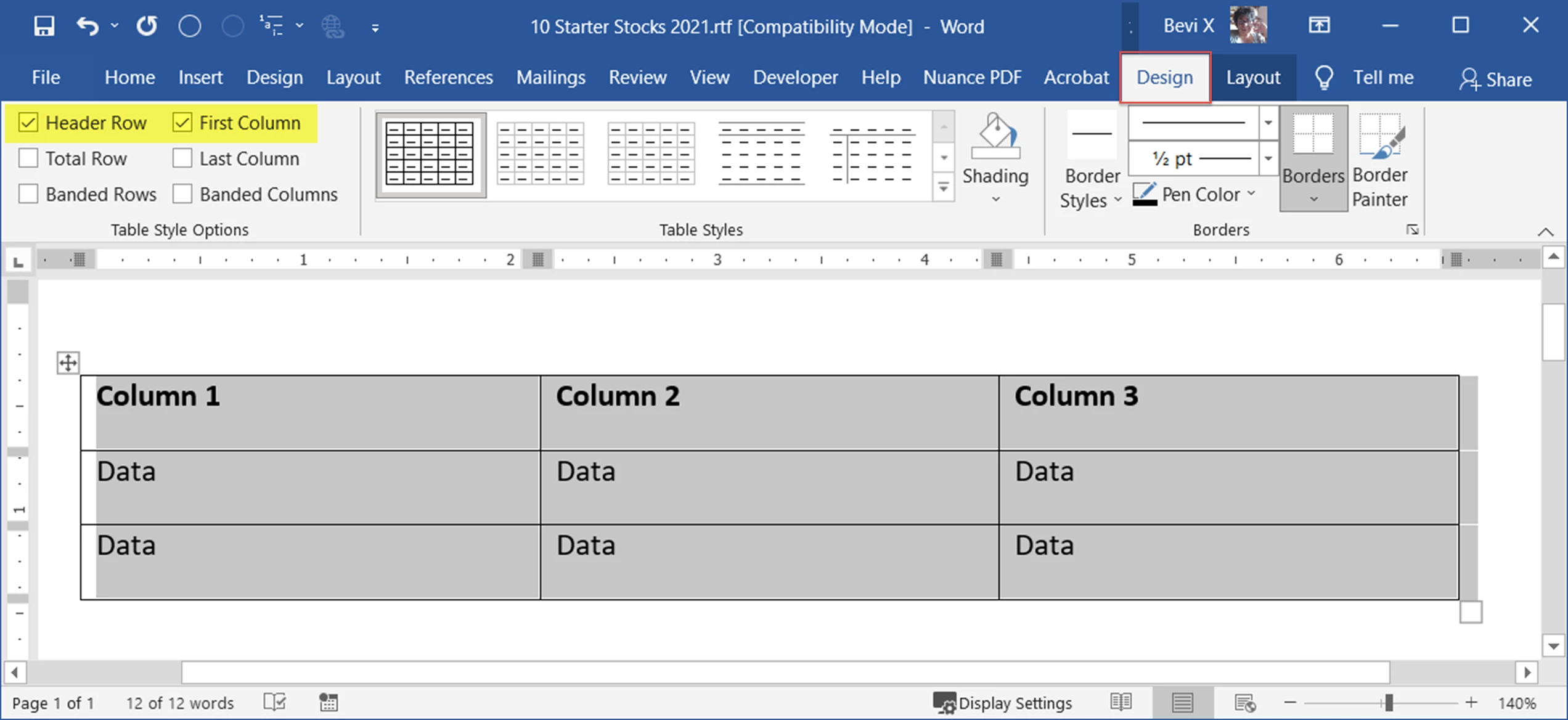Expand the Table Styles gallery more arrow
Screen dimensions: 1568x720
click(944, 187)
